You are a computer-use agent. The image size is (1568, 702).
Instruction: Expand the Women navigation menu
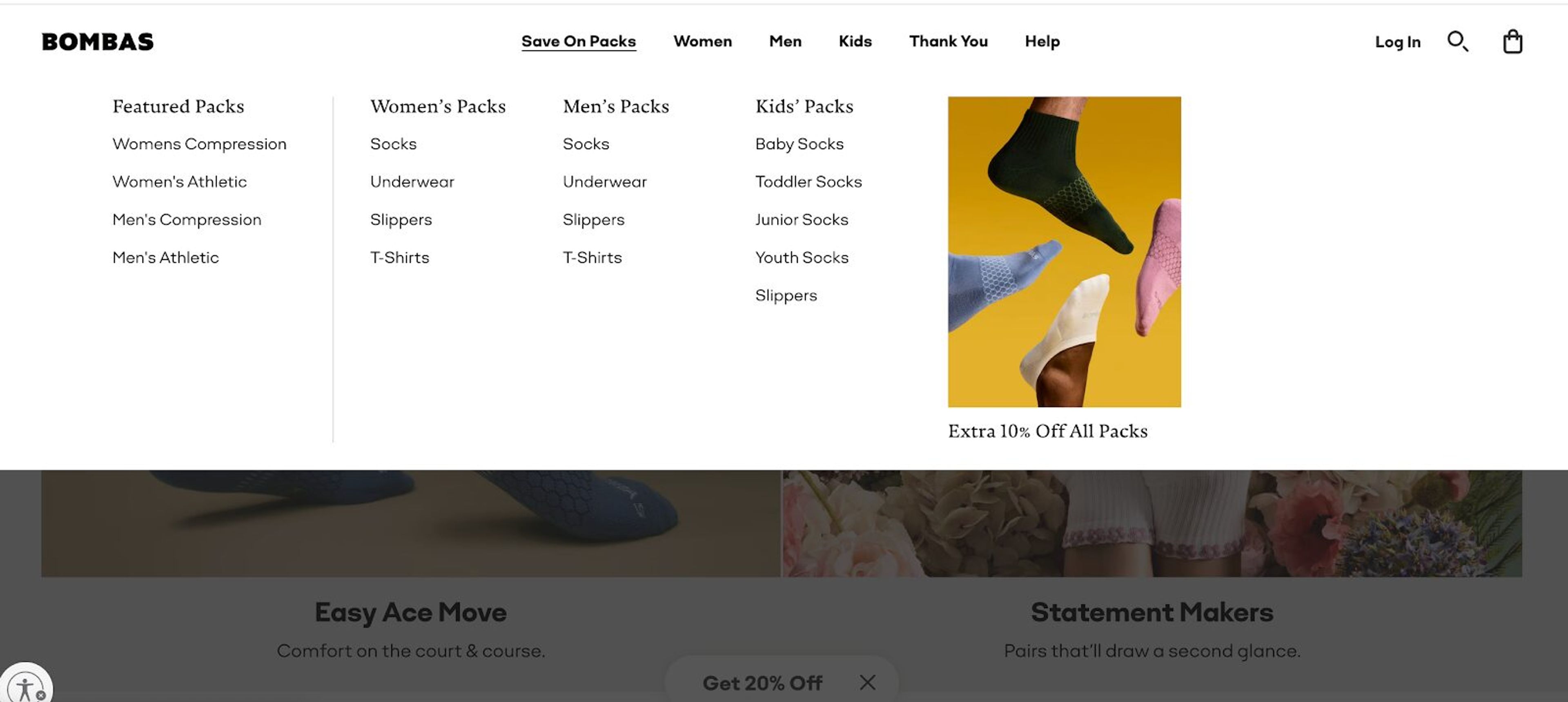[x=702, y=41]
